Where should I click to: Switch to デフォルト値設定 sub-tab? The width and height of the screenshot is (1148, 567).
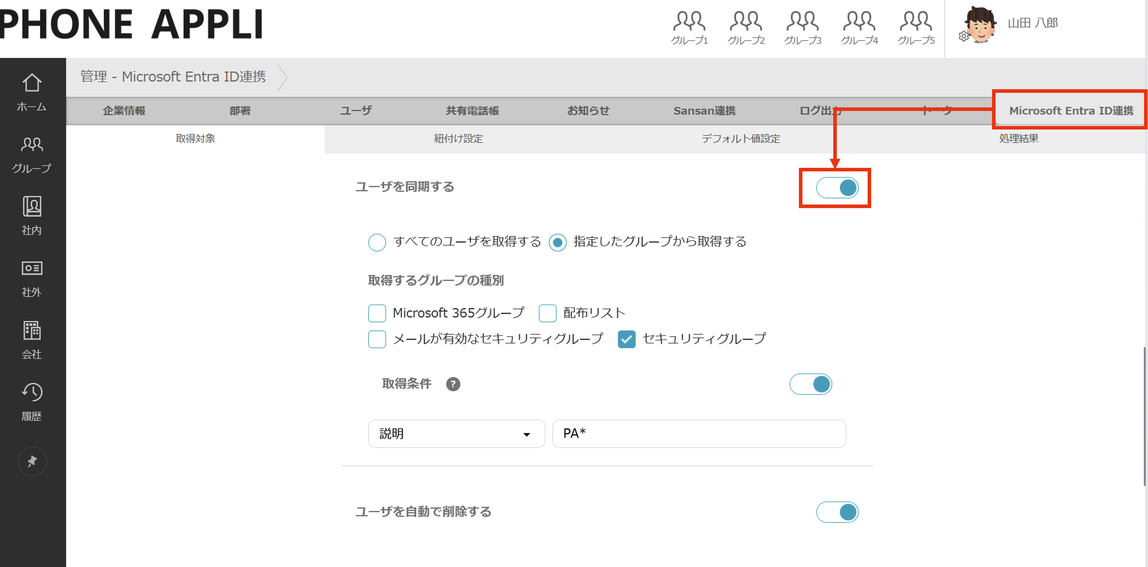(x=740, y=138)
